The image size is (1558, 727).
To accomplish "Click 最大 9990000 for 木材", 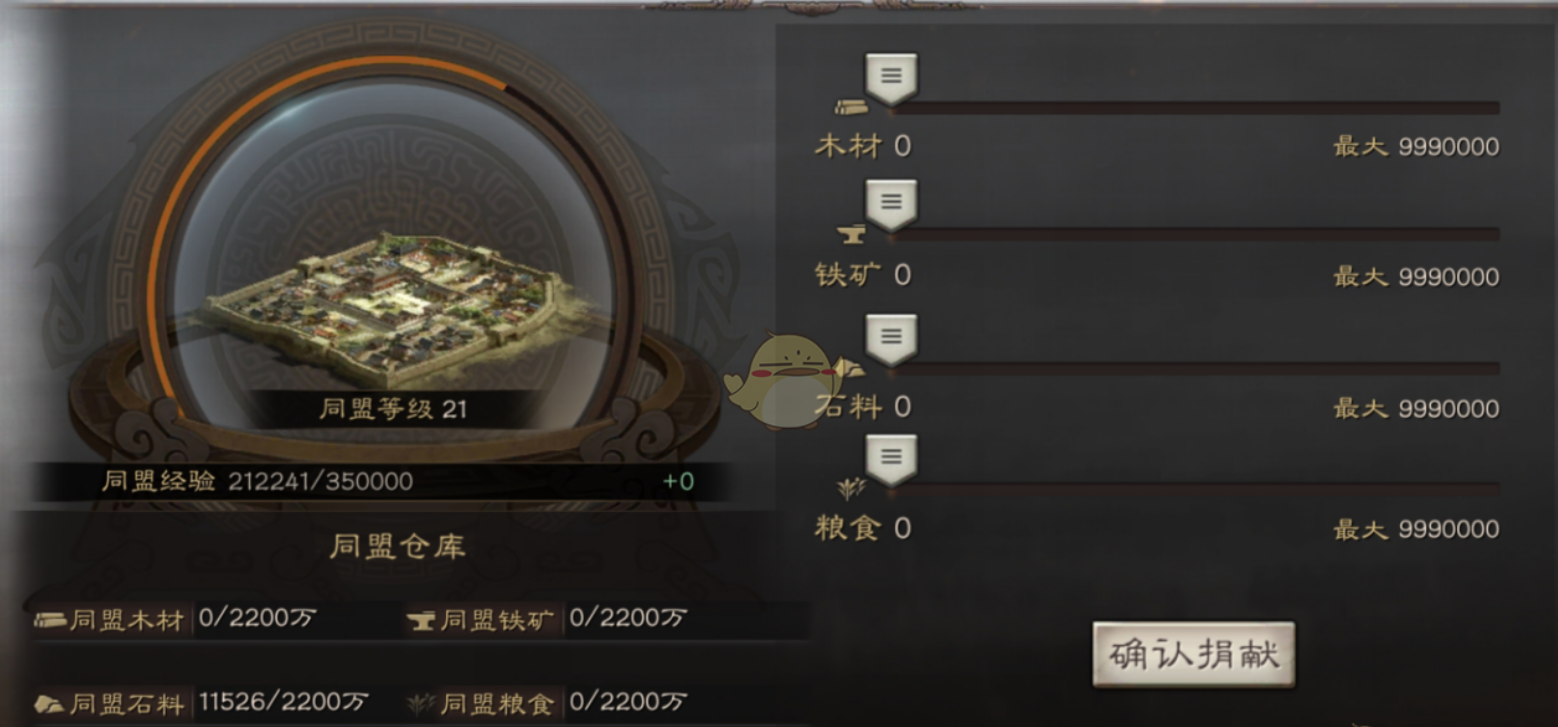I will click(x=1416, y=147).
